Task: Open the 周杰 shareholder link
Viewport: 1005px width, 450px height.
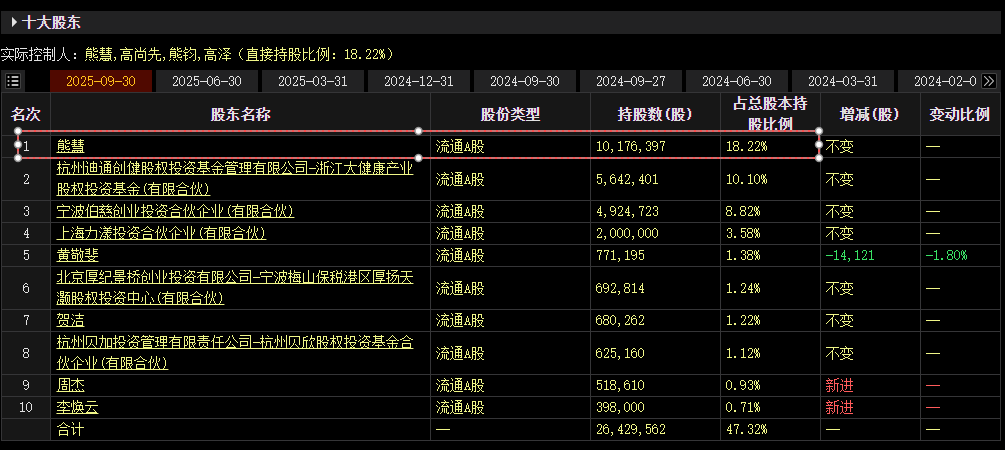Action: (x=71, y=385)
